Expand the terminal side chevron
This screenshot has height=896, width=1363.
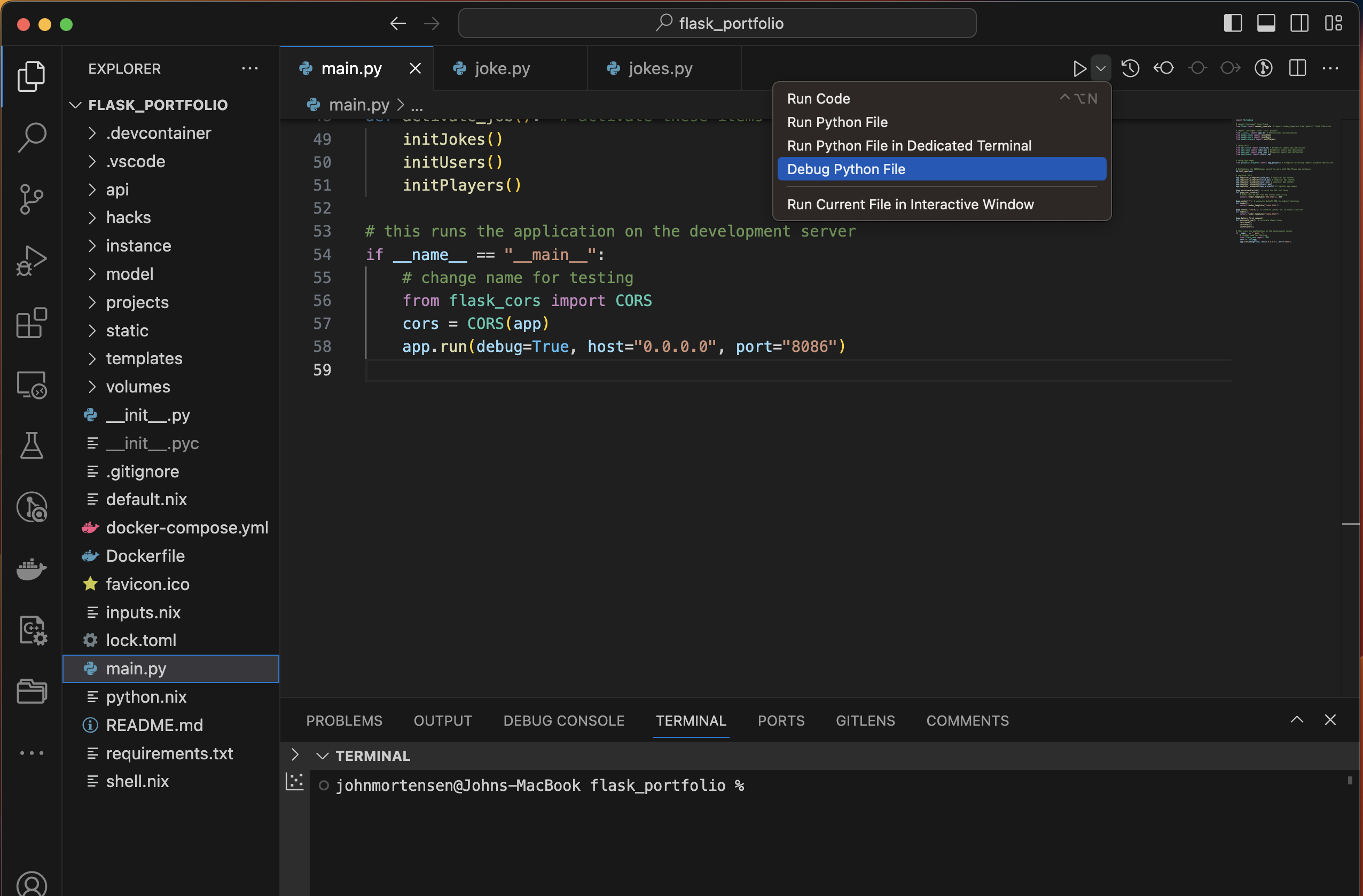[294, 754]
